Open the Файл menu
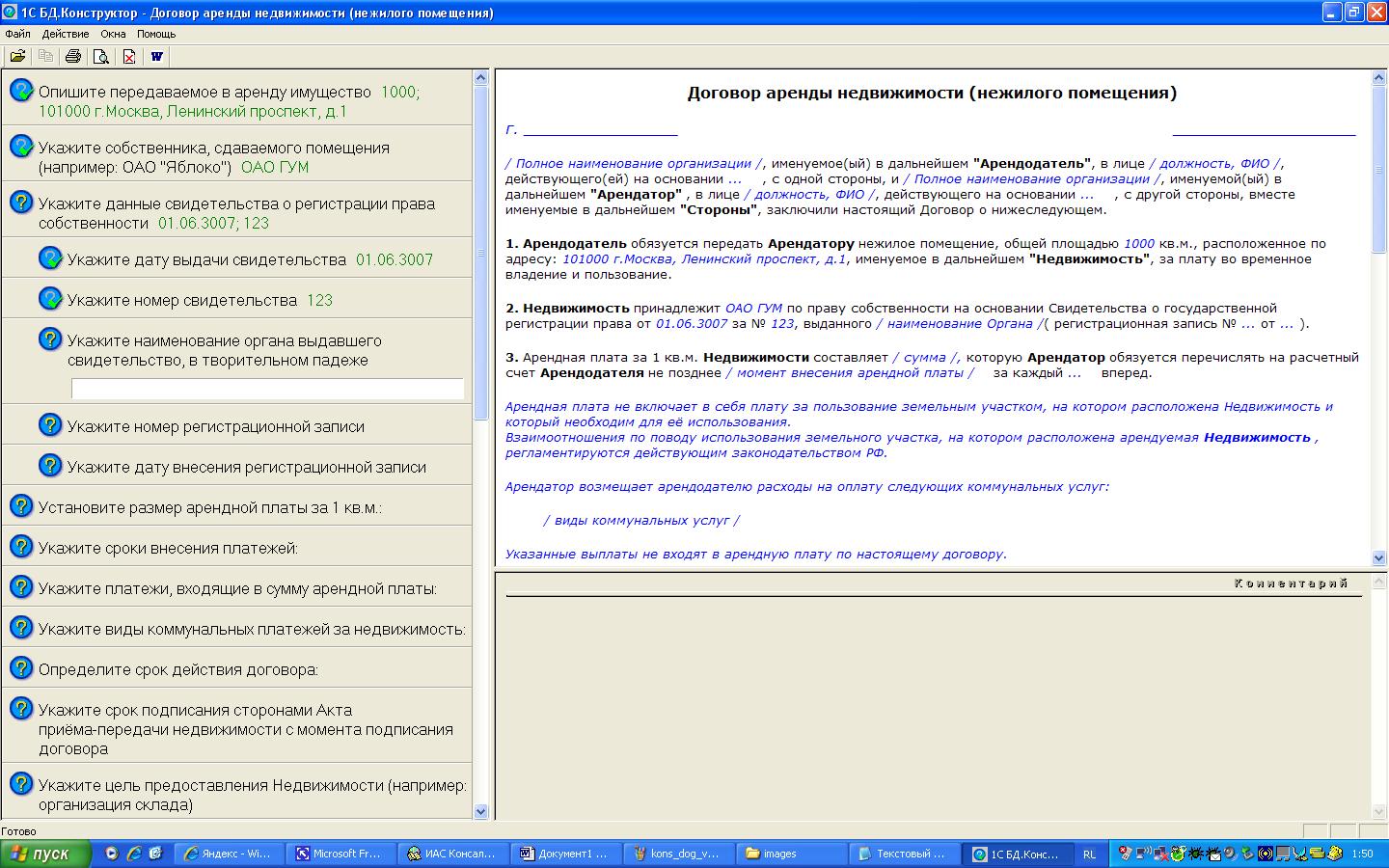This screenshot has height=868, width=1389. pyautogui.click(x=17, y=34)
